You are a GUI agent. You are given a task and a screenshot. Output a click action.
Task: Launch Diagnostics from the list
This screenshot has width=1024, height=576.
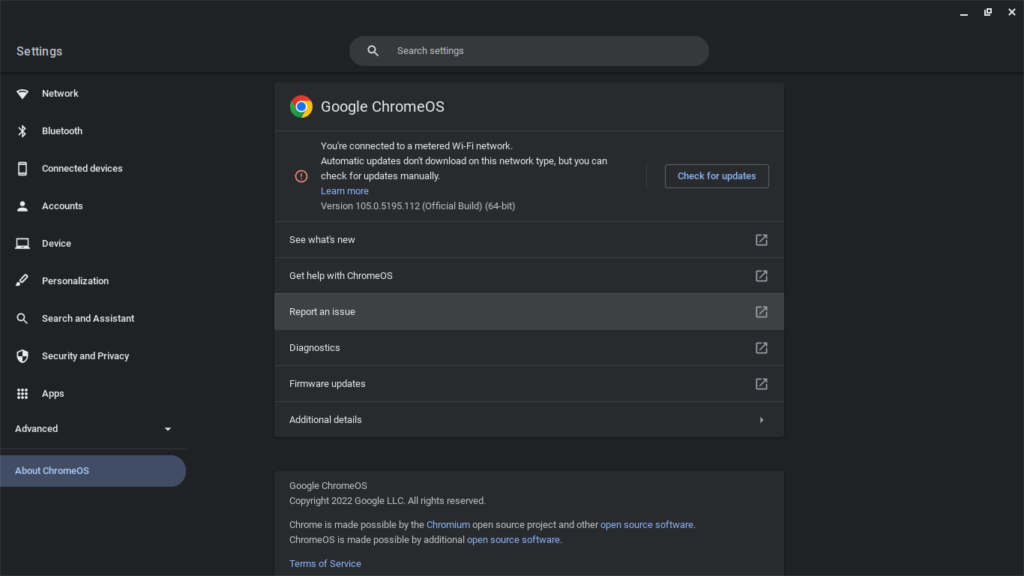529,347
